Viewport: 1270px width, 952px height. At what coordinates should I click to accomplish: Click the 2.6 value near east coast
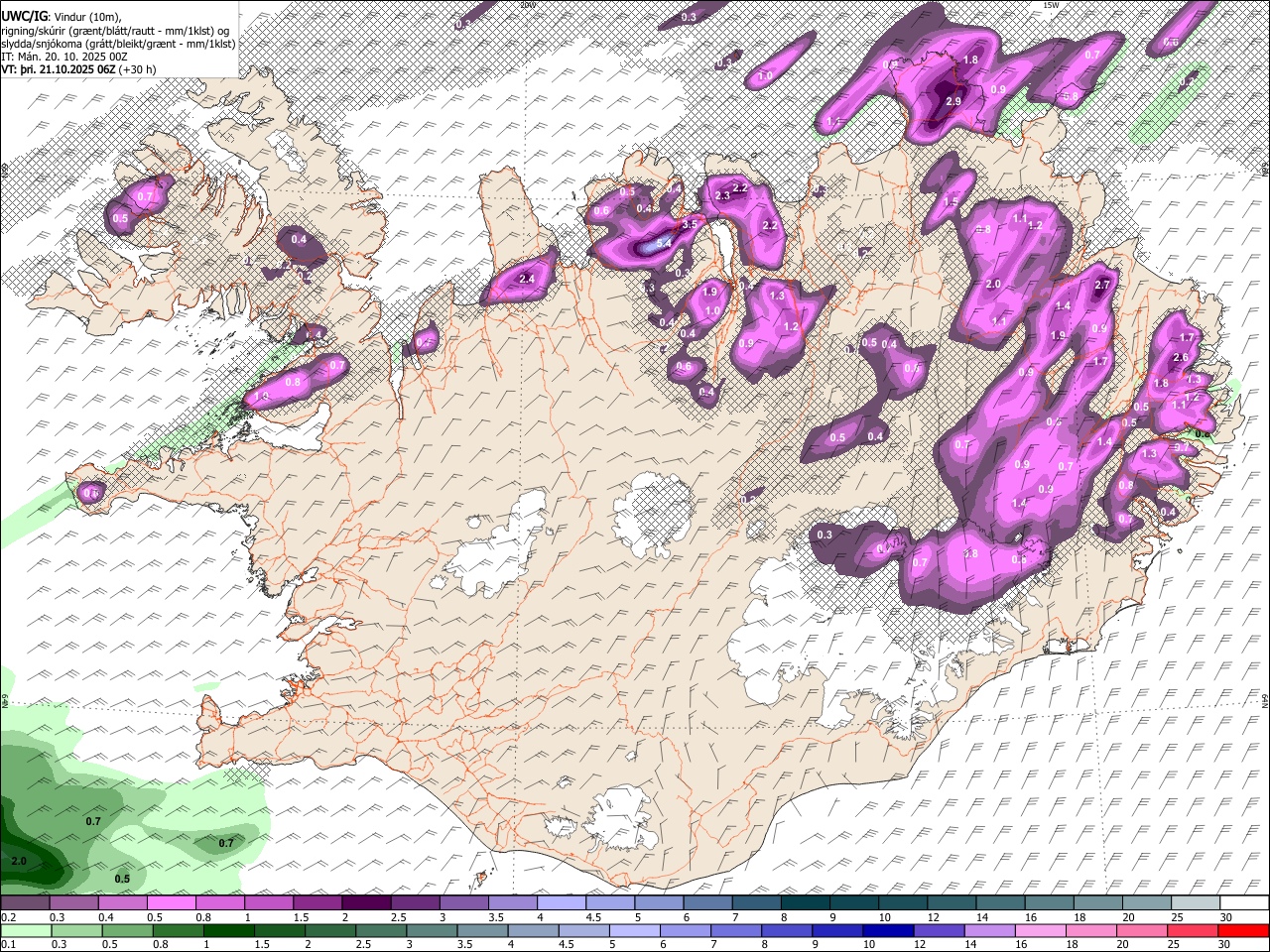[x=1181, y=358]
